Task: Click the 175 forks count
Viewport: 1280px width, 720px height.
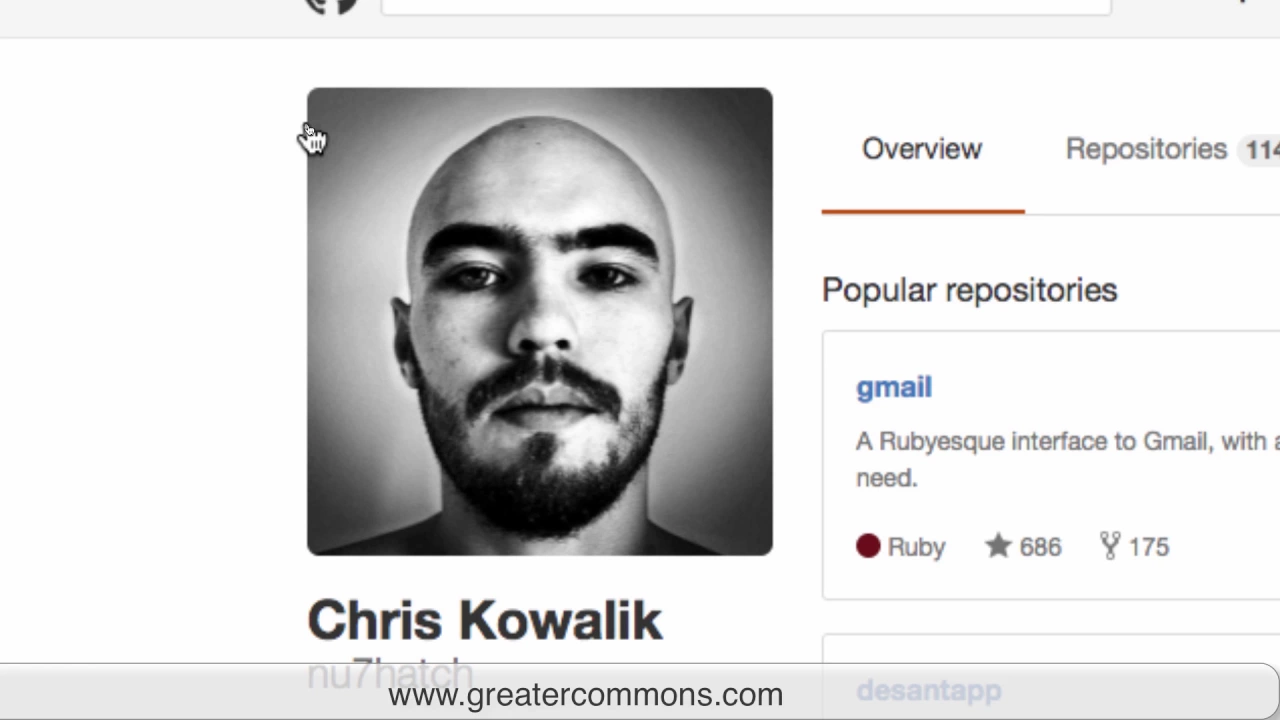Action: click(1148, 547)
